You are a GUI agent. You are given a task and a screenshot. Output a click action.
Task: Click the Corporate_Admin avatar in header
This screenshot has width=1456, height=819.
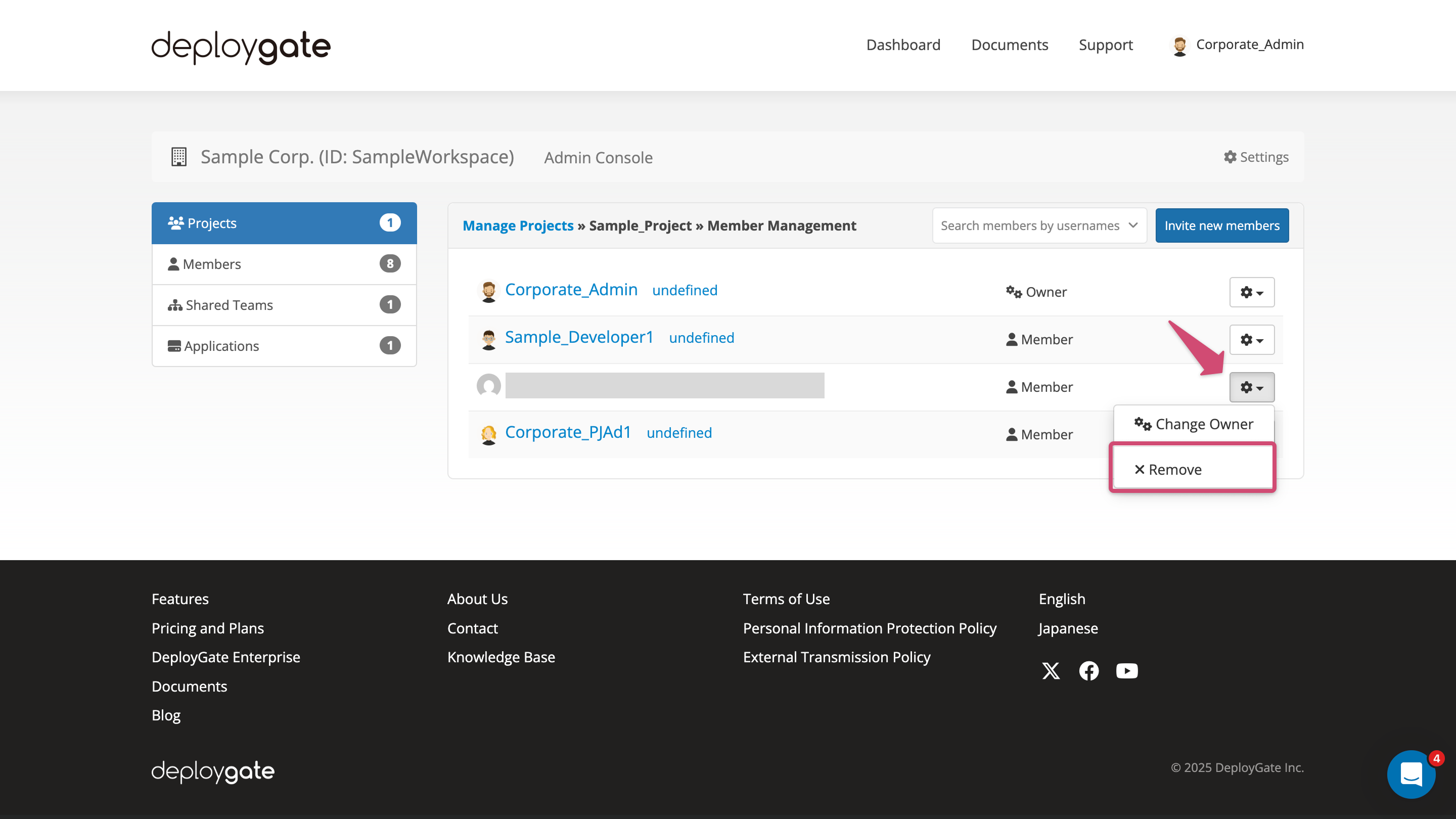1180,44
